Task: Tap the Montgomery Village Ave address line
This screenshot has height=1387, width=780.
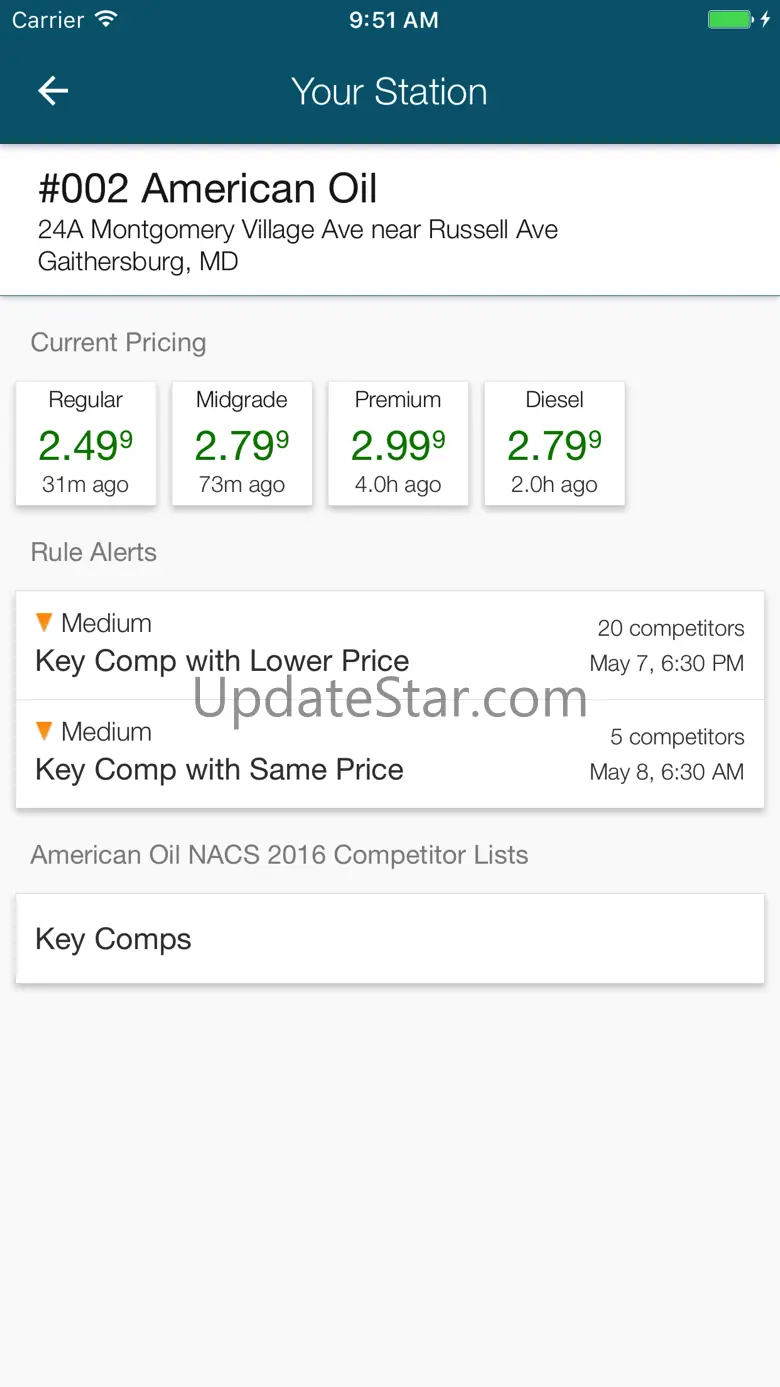Action: [298, 230]
